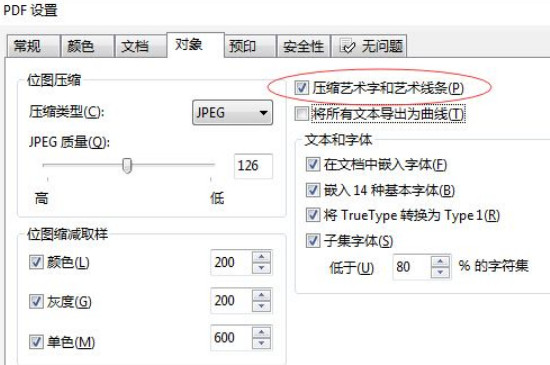The height and width of the screenshot is (365, 550).
Task: Increase the 低于 percentage with up arrow
Action: tap(441, 262)
